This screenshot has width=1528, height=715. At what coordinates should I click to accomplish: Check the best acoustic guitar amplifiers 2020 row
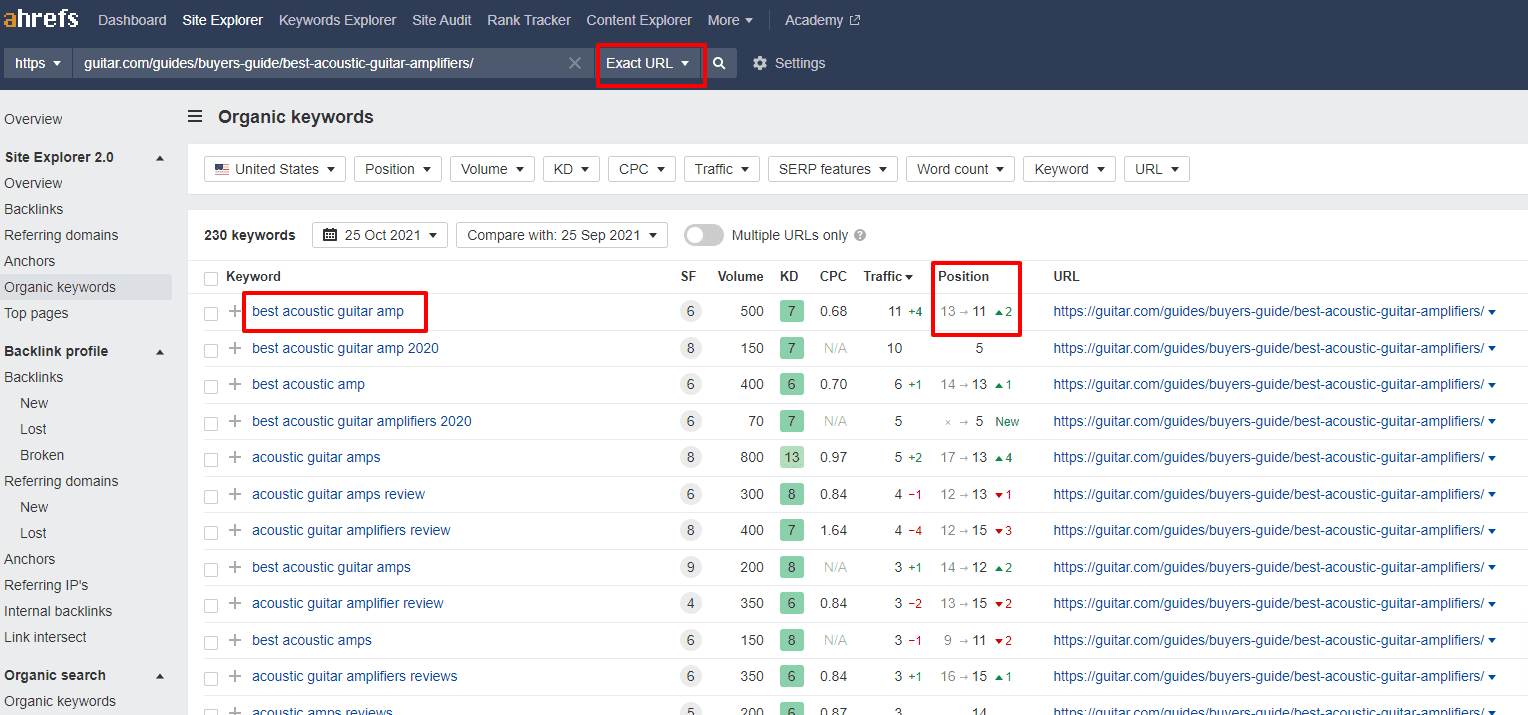(x=211, y=423)
